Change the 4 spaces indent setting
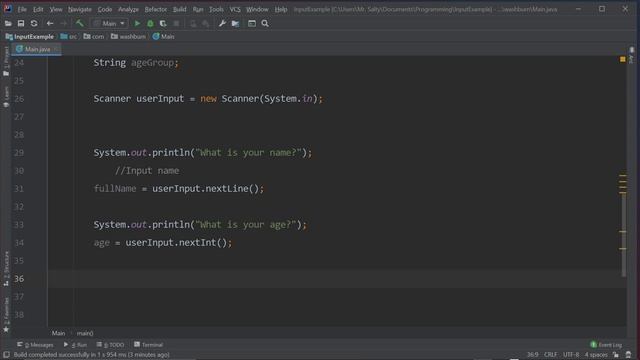This screenshot has height=360, width=640. [596, 355]
